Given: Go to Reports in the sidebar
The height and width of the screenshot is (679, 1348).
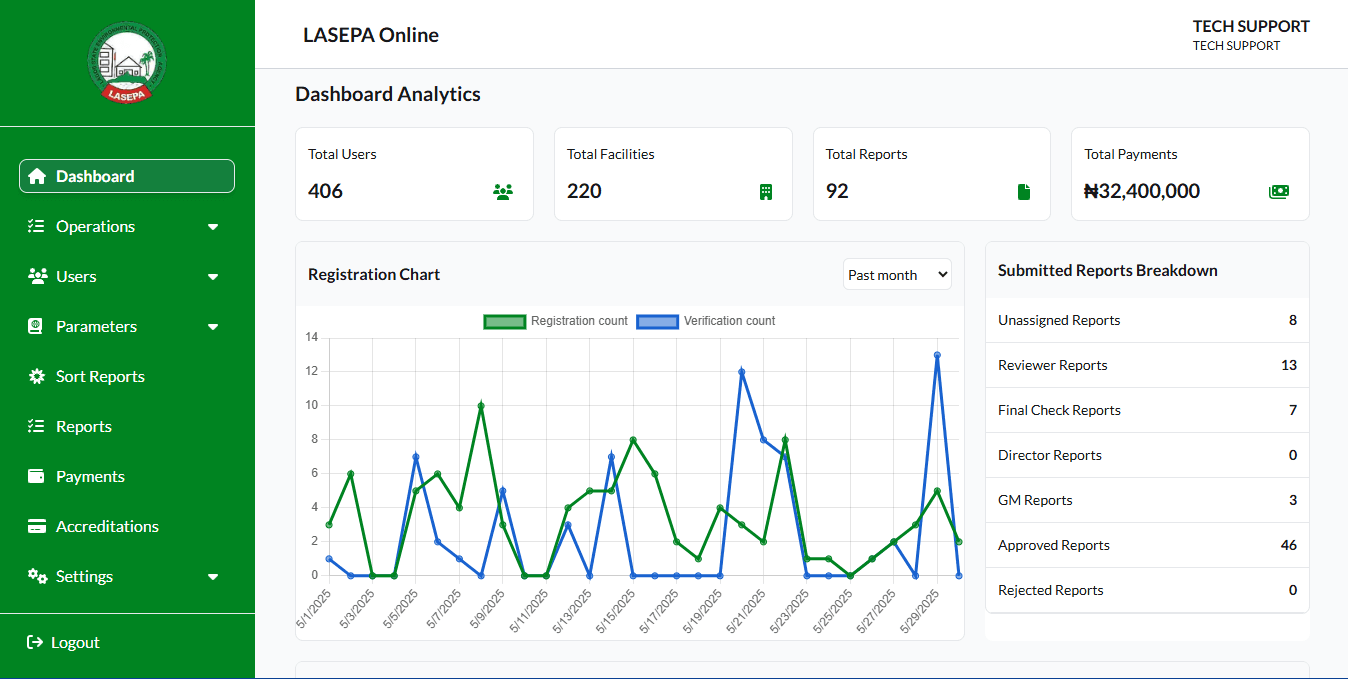Looking at the screenshot, I should click(83, 426).
